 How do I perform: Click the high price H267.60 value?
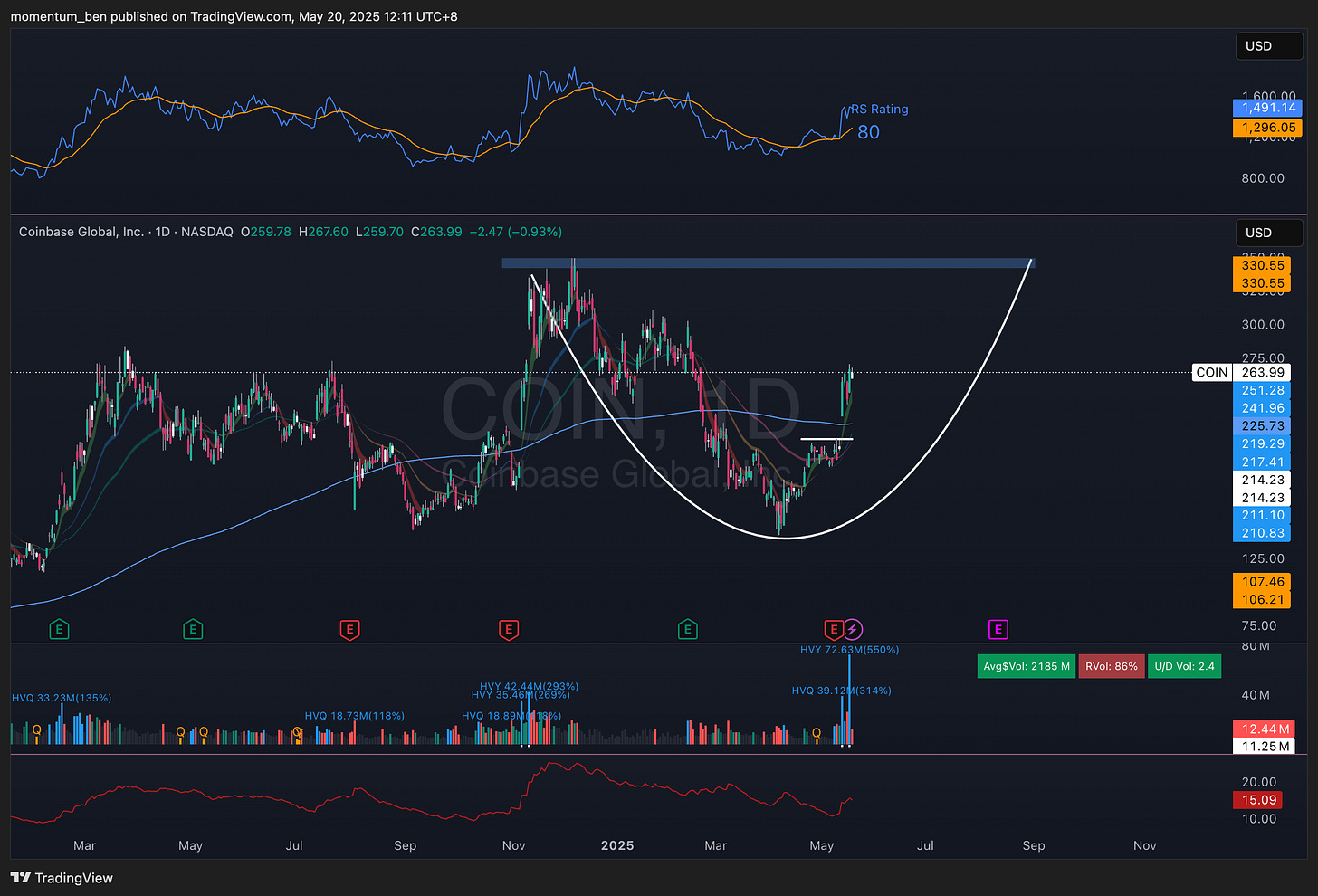coord(323,232)
